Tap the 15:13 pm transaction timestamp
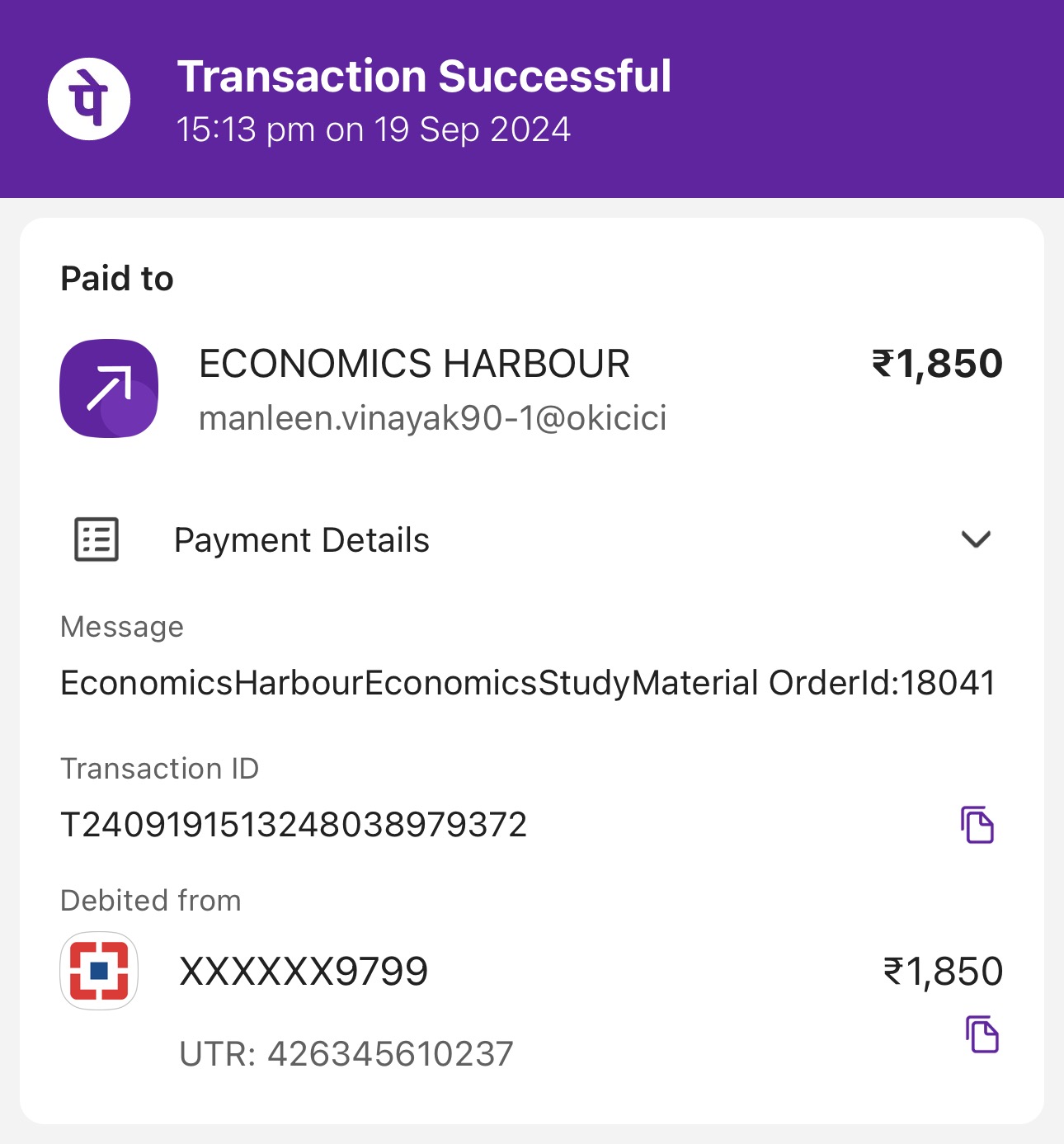This screenshot has height=1144, width=1064. tap(373, 129)
